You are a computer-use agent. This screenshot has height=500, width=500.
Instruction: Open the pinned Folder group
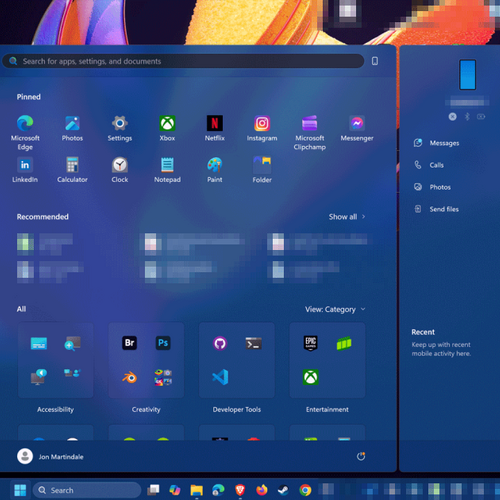click(x=262, y=170)
